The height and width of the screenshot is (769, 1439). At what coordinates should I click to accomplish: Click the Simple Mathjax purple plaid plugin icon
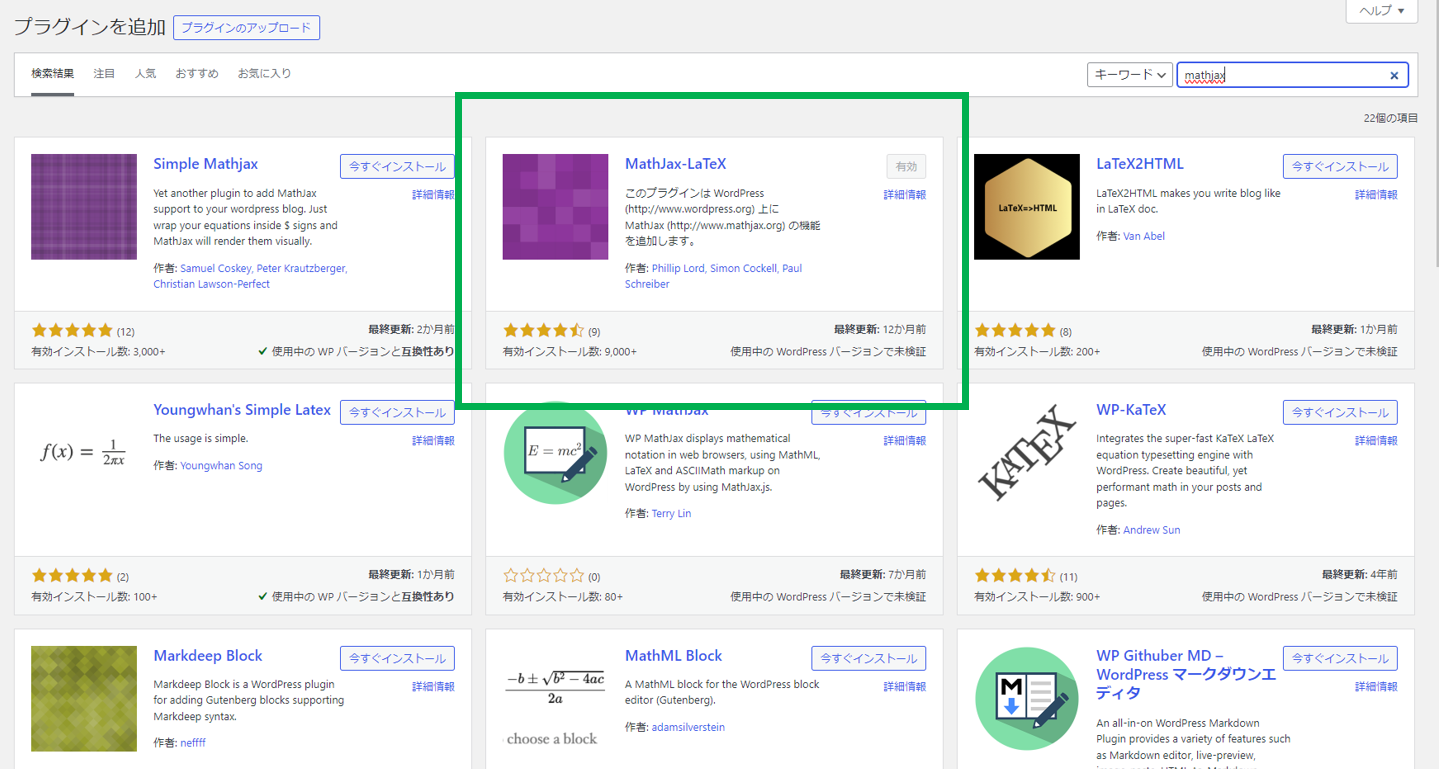(83, 207)
